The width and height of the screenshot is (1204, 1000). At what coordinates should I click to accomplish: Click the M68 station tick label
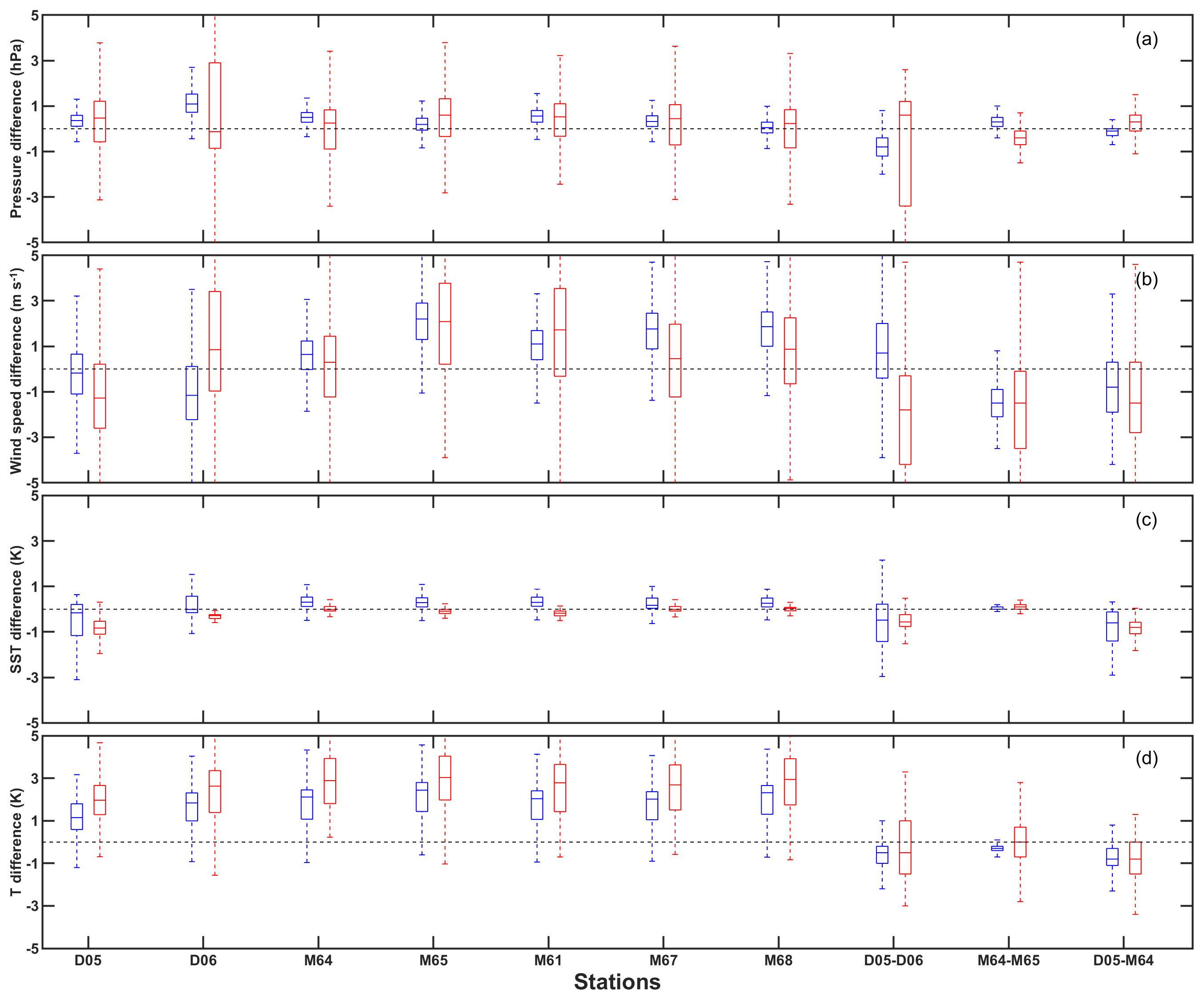coord(778,960)
